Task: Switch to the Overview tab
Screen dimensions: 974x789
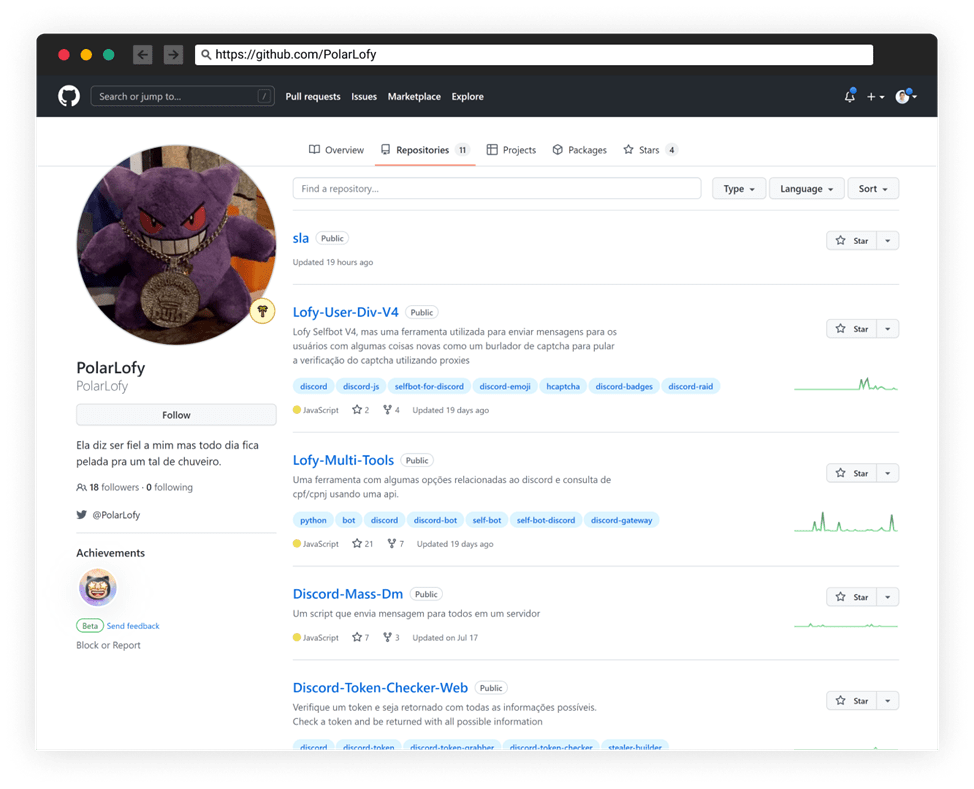Action: 336,150
